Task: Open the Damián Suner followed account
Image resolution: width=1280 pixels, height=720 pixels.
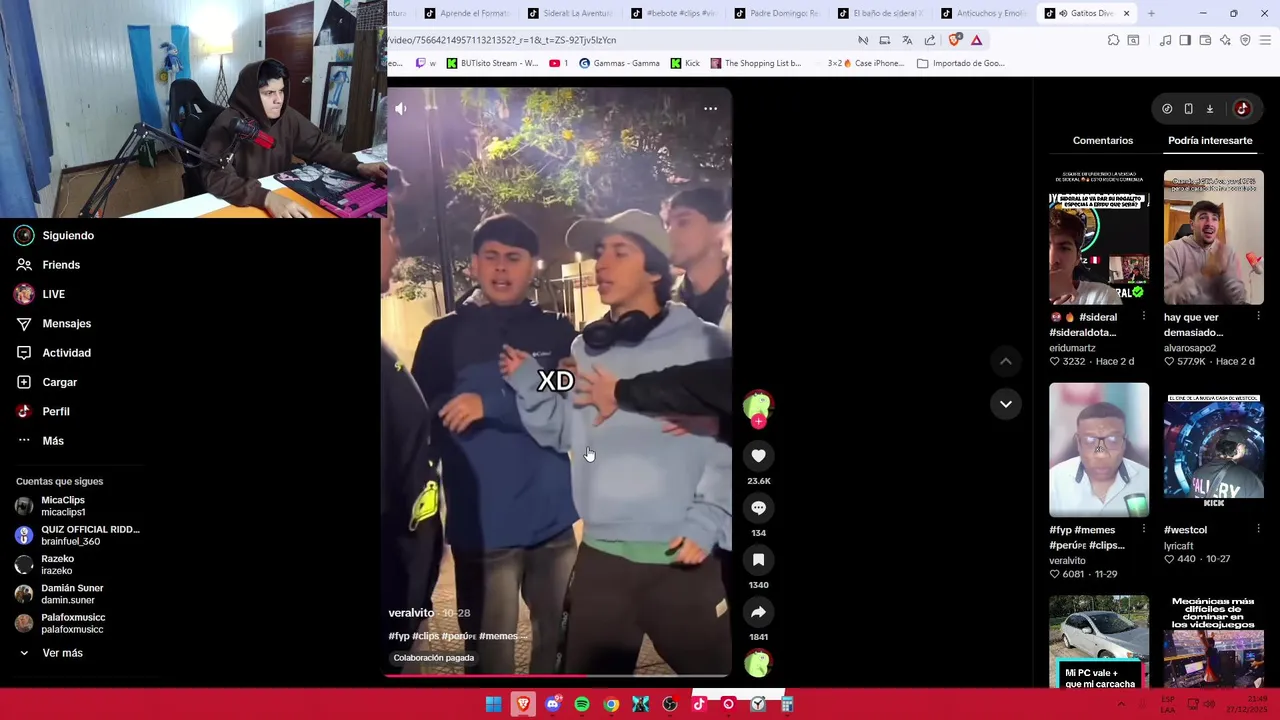Action: point(60,594)
